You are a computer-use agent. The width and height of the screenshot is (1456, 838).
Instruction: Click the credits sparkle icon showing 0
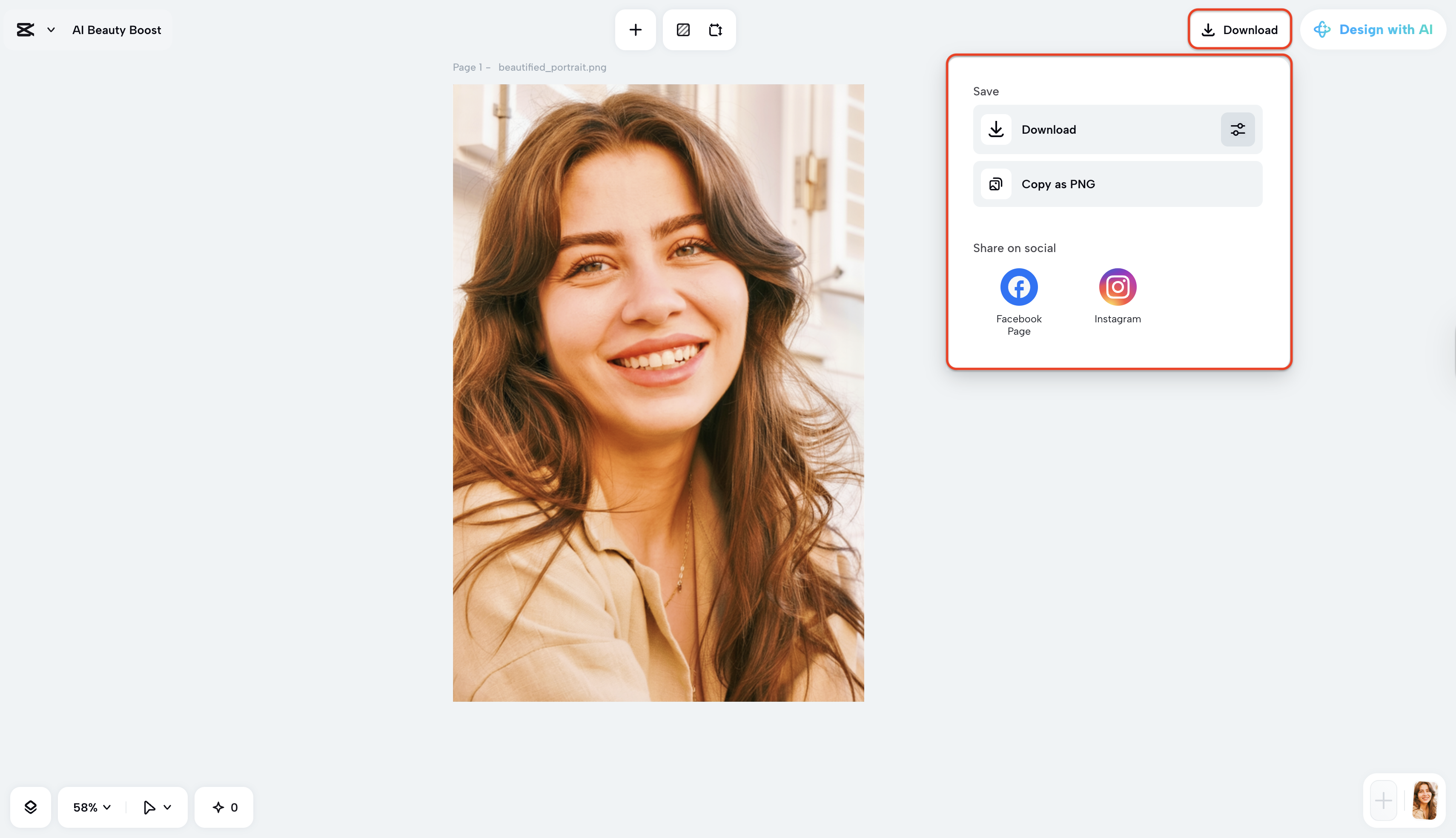click(224, 807)
